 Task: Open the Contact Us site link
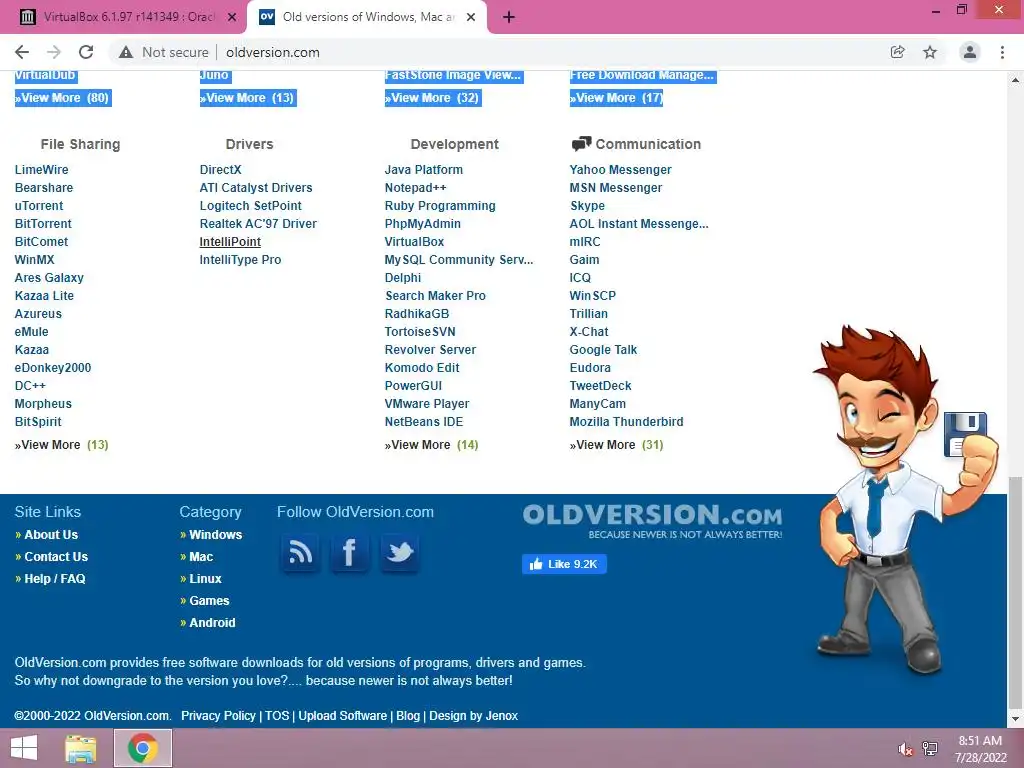[56, 557]
